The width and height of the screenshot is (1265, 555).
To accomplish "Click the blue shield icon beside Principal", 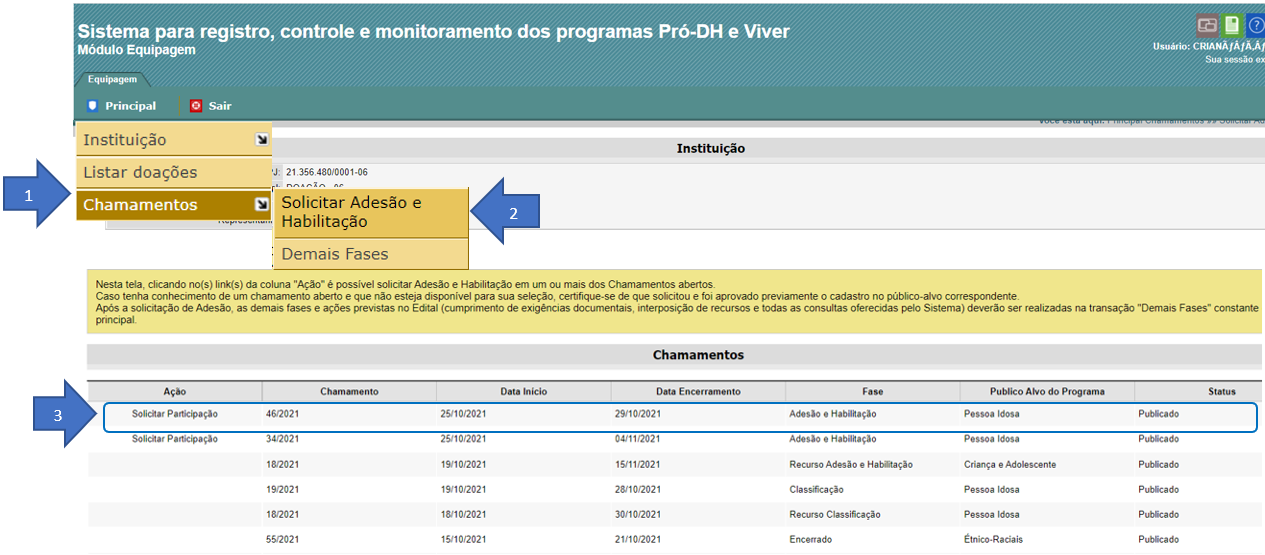I will point(92,106).
